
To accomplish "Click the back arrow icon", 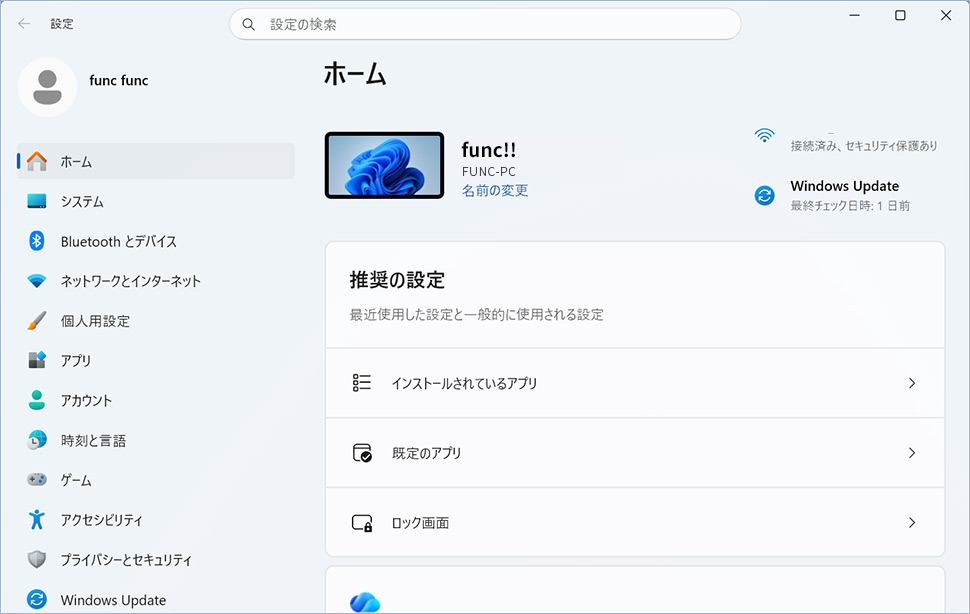I will pyautogui.click(x=24, y=24).
